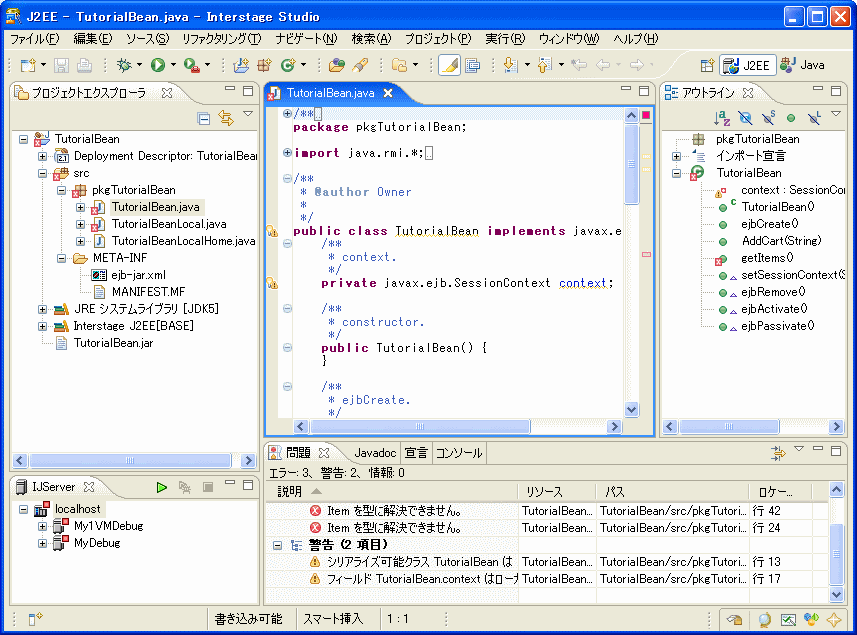The width and height of the screenshot is (857, 635).
Task: Select getItems() in the Outline
Action: click(x=767, y=258)
